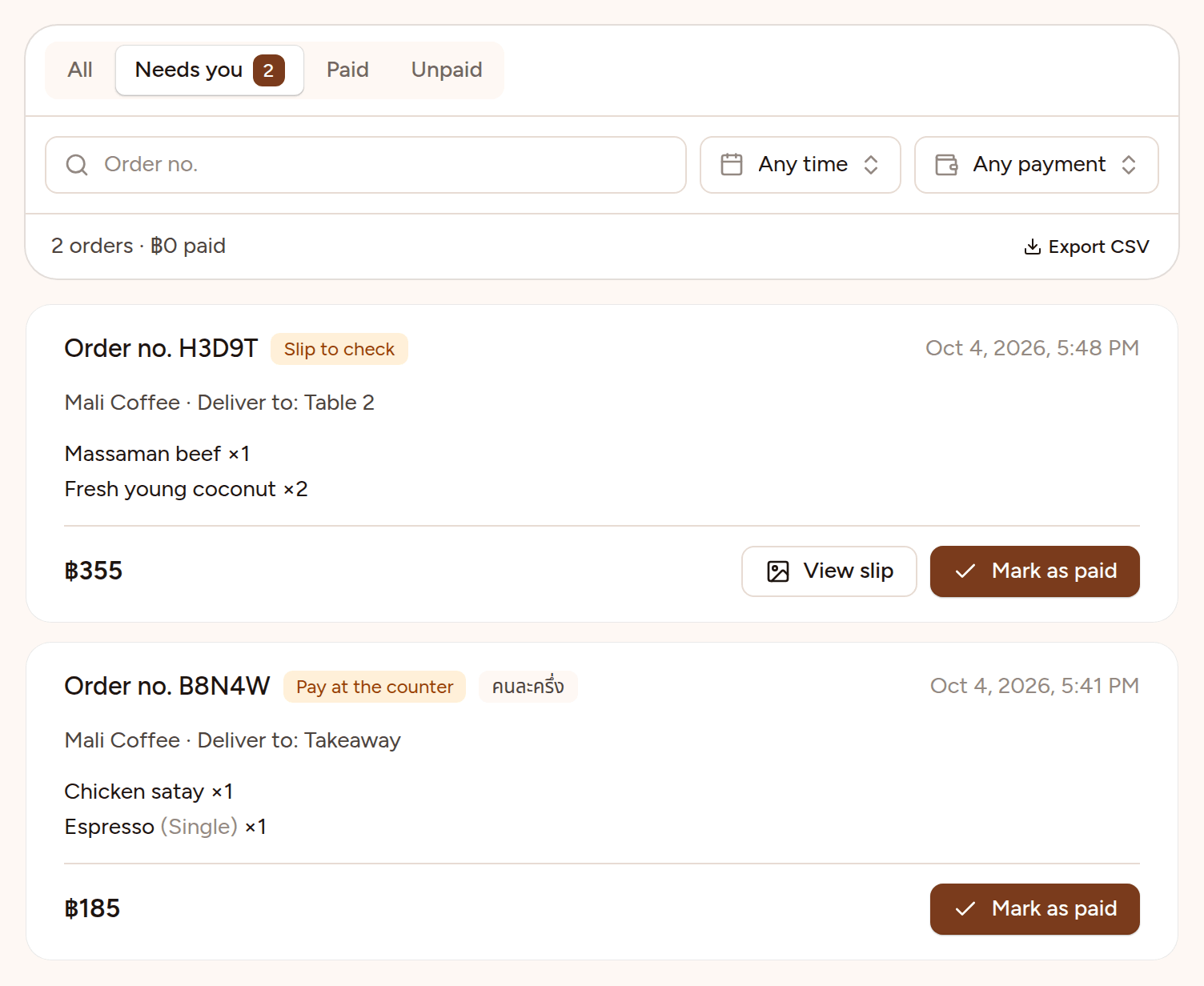Click the download icon beside Export CSV

tap(1033, 246)
